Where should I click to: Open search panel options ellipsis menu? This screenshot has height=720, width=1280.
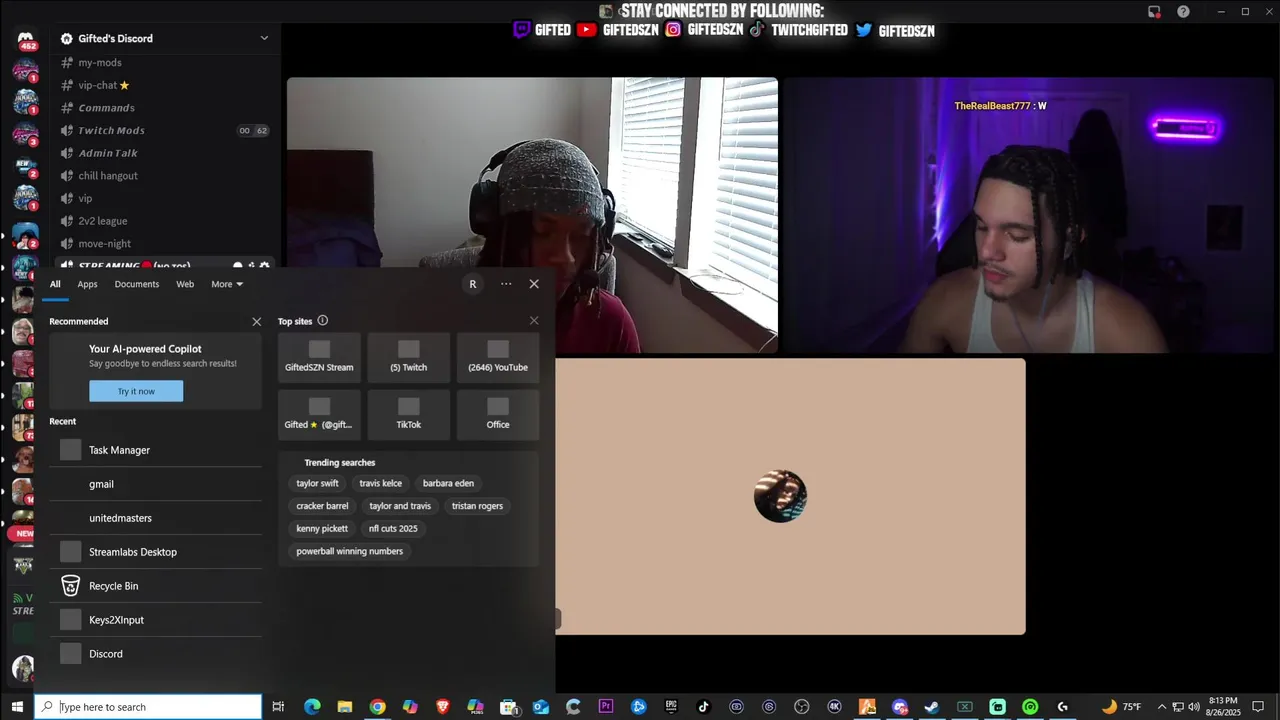pos(506,284)
